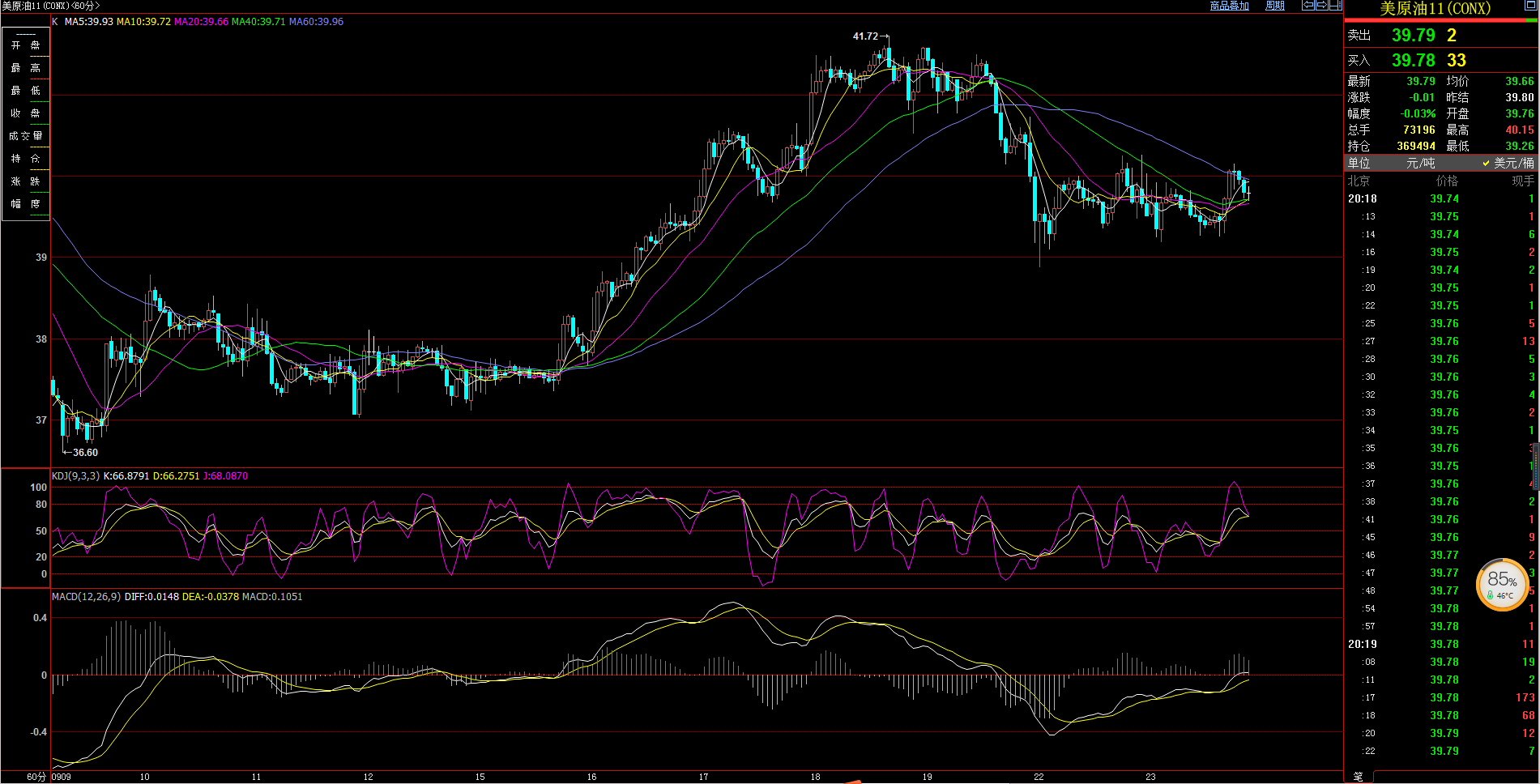This screenshot has height=784, width=1540.
Task: Click the right arrow navigation icon
Action: click(1321, 6)
